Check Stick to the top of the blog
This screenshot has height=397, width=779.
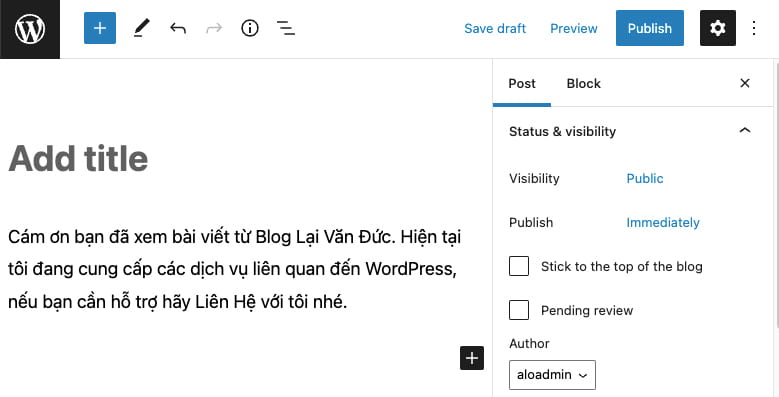pyautogui.click(x=519, y=266)
